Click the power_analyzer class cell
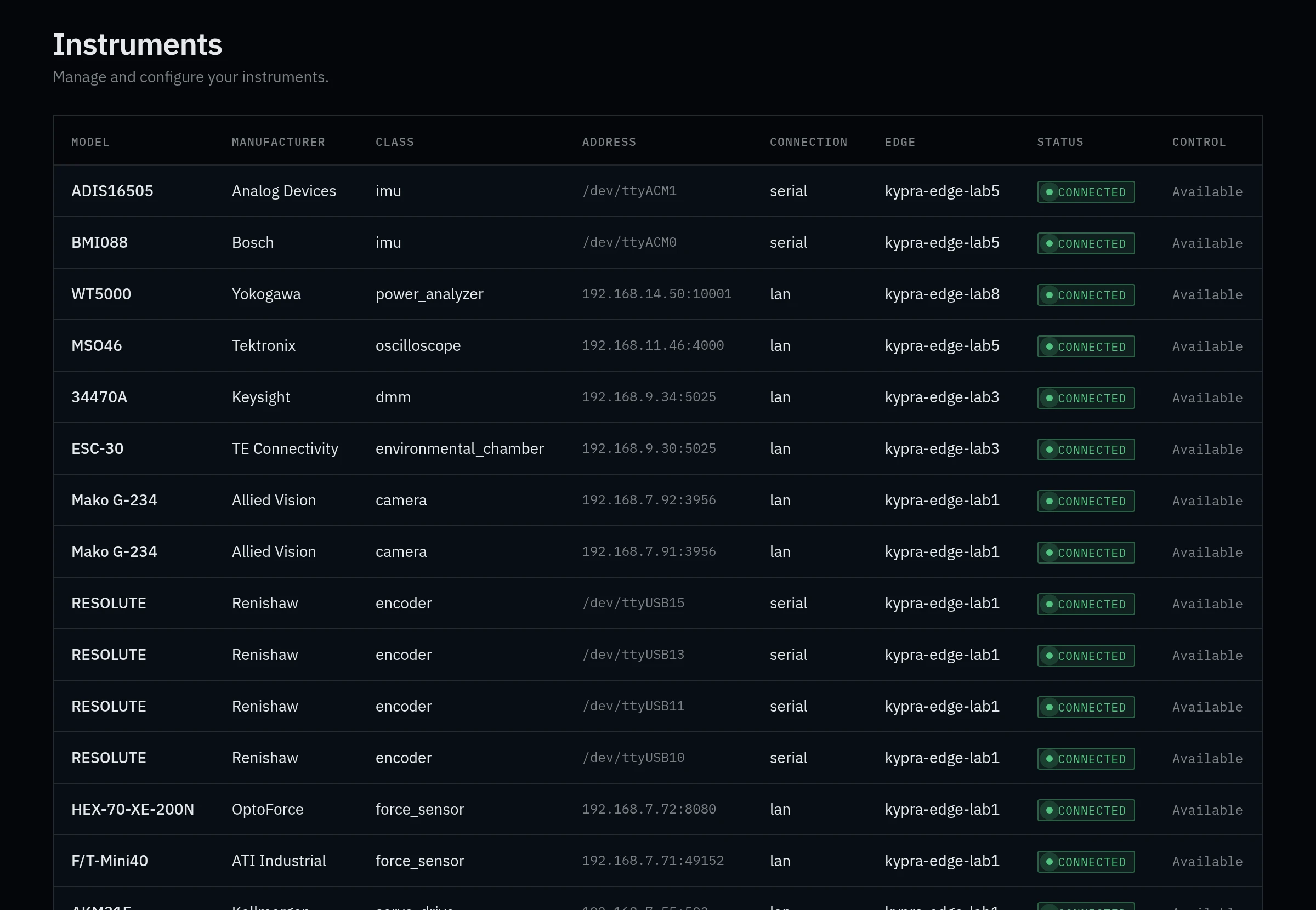This screenshot has width=1316, height=910. point(429,294)
